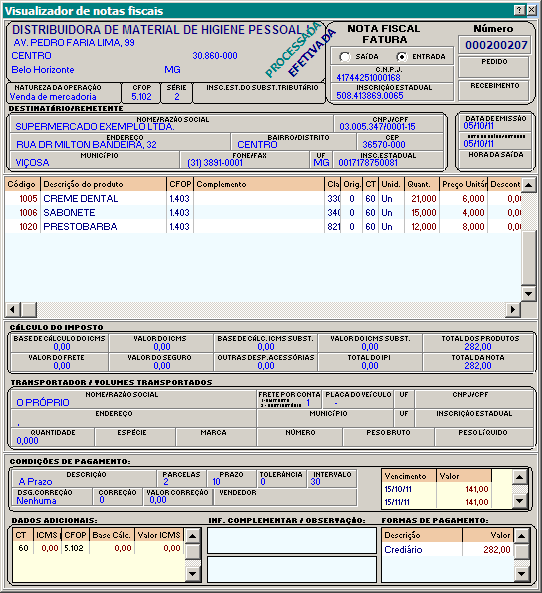Viewport: 542px width, 593px height.
Task: Click the CNPJ/CPF value 03.005.347/0001-15
Action: (377, 127)
